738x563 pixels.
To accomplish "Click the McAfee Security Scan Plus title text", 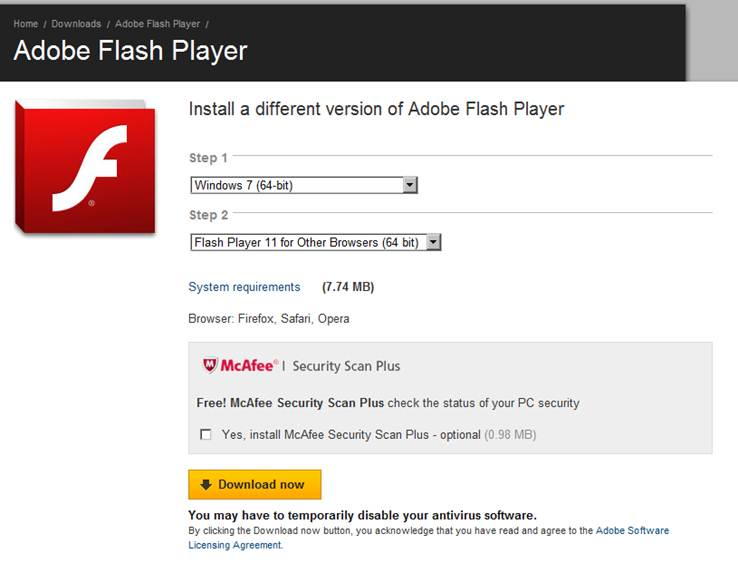I will click(346, 366).
